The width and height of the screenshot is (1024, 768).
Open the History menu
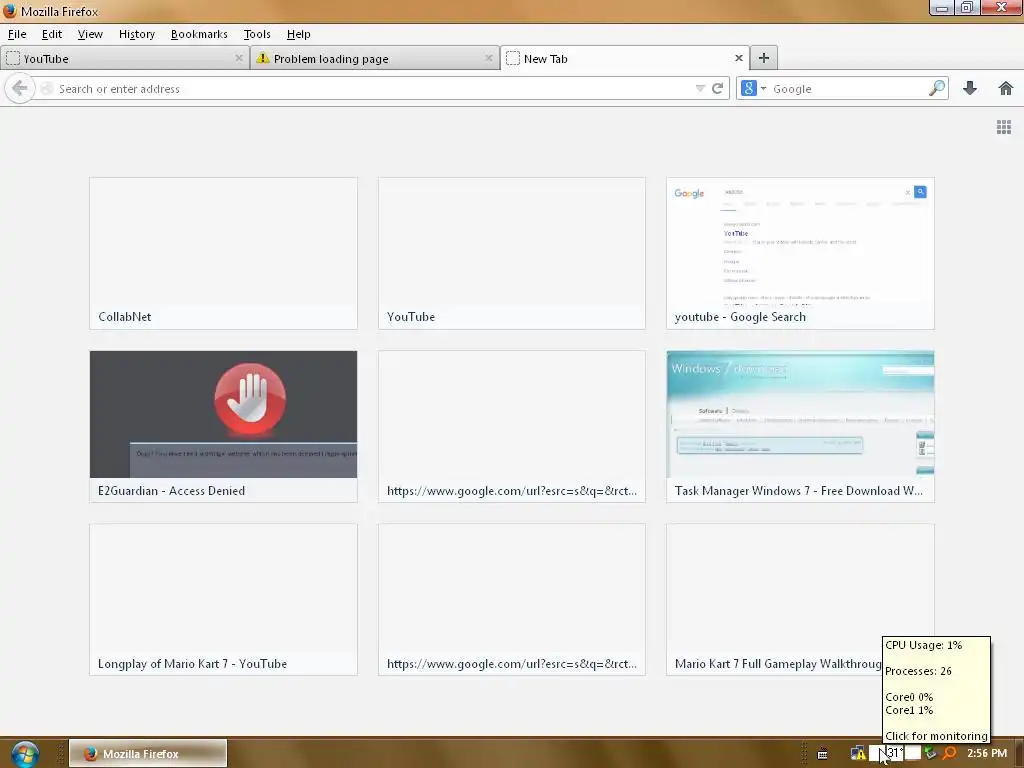pos(136,34)
